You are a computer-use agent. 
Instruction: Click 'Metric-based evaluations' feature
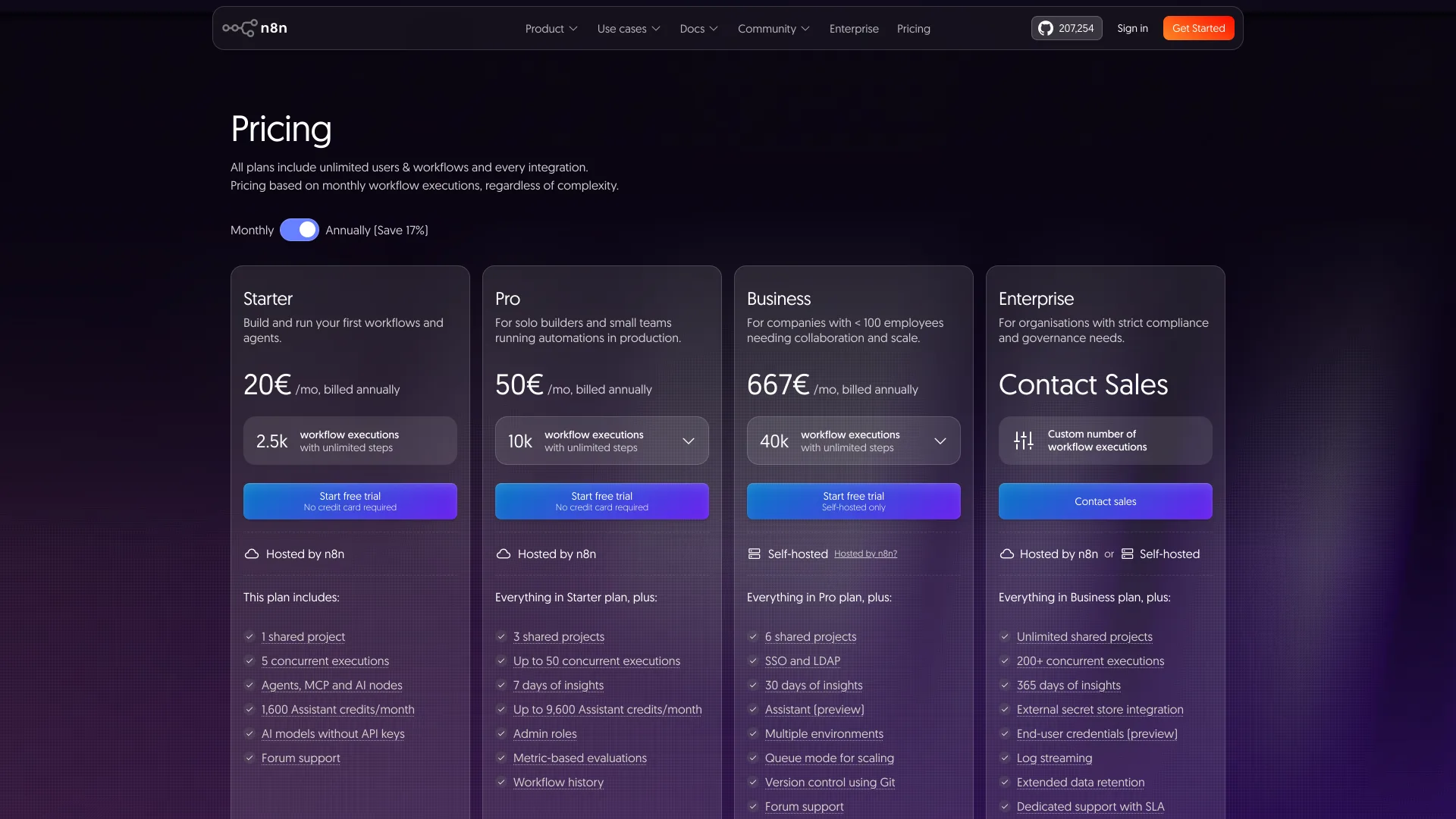580,758
